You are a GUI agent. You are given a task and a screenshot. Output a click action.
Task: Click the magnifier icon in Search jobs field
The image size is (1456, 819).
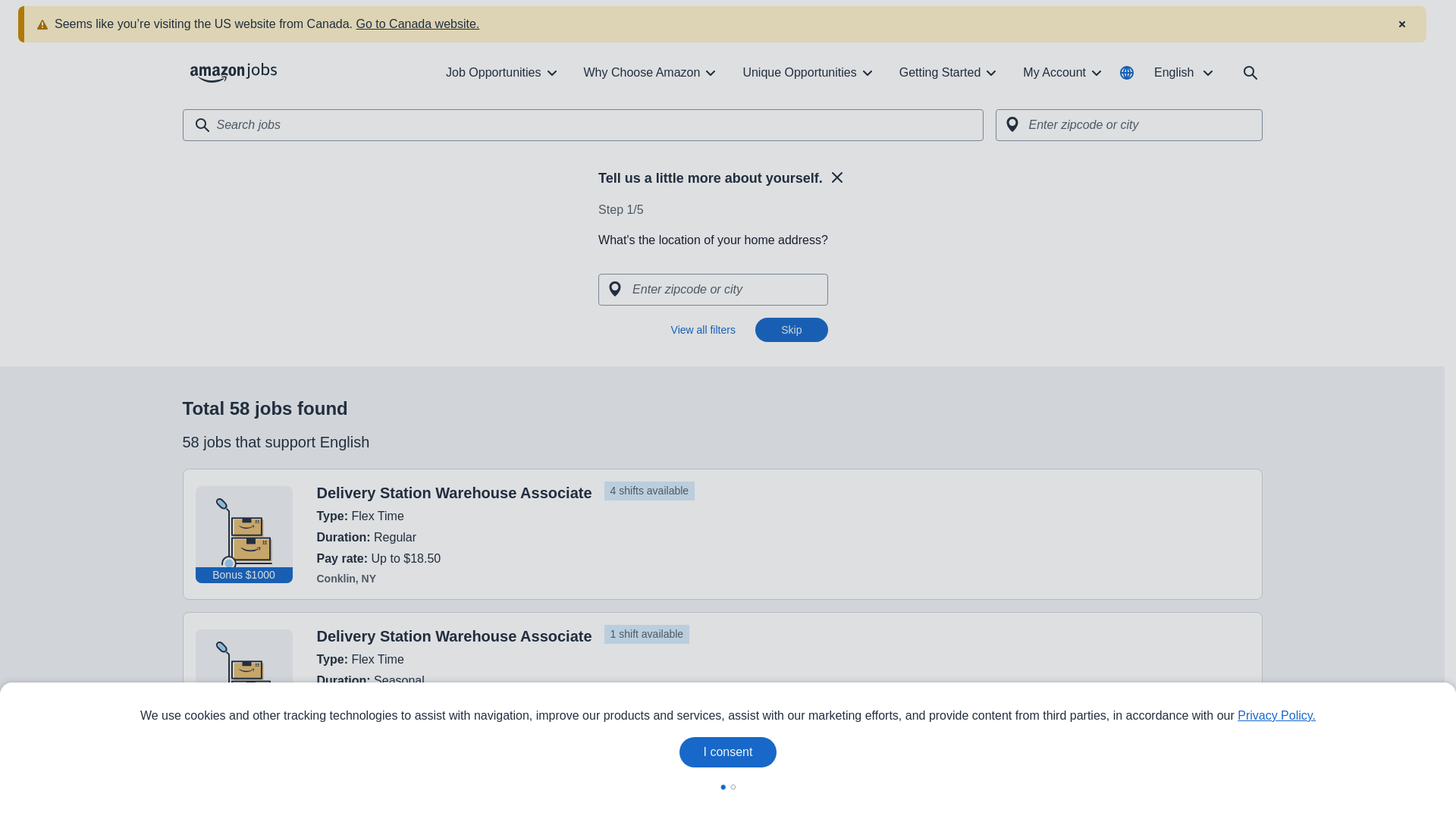202,125
